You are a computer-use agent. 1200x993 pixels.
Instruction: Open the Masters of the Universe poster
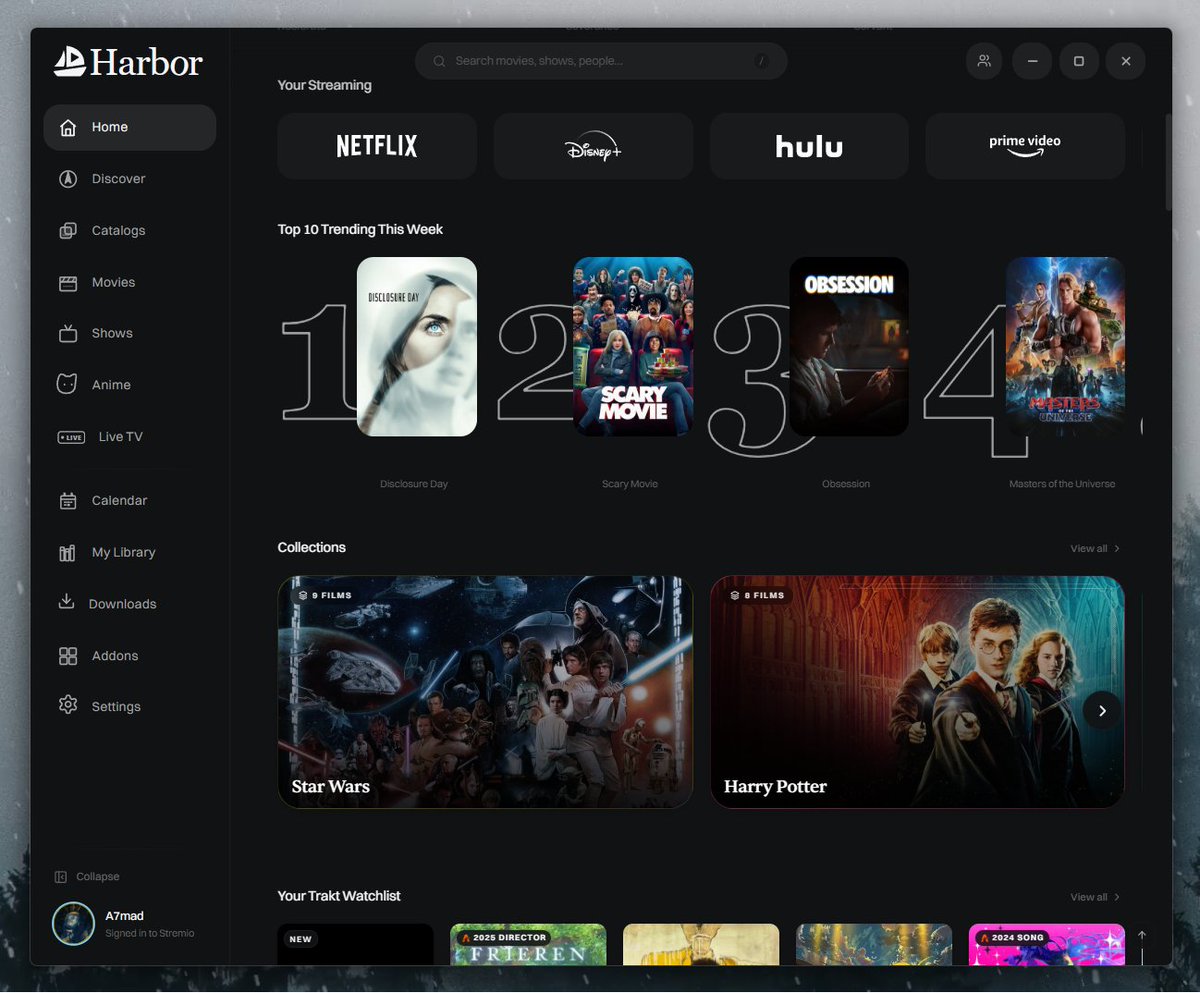point(1065,347)
